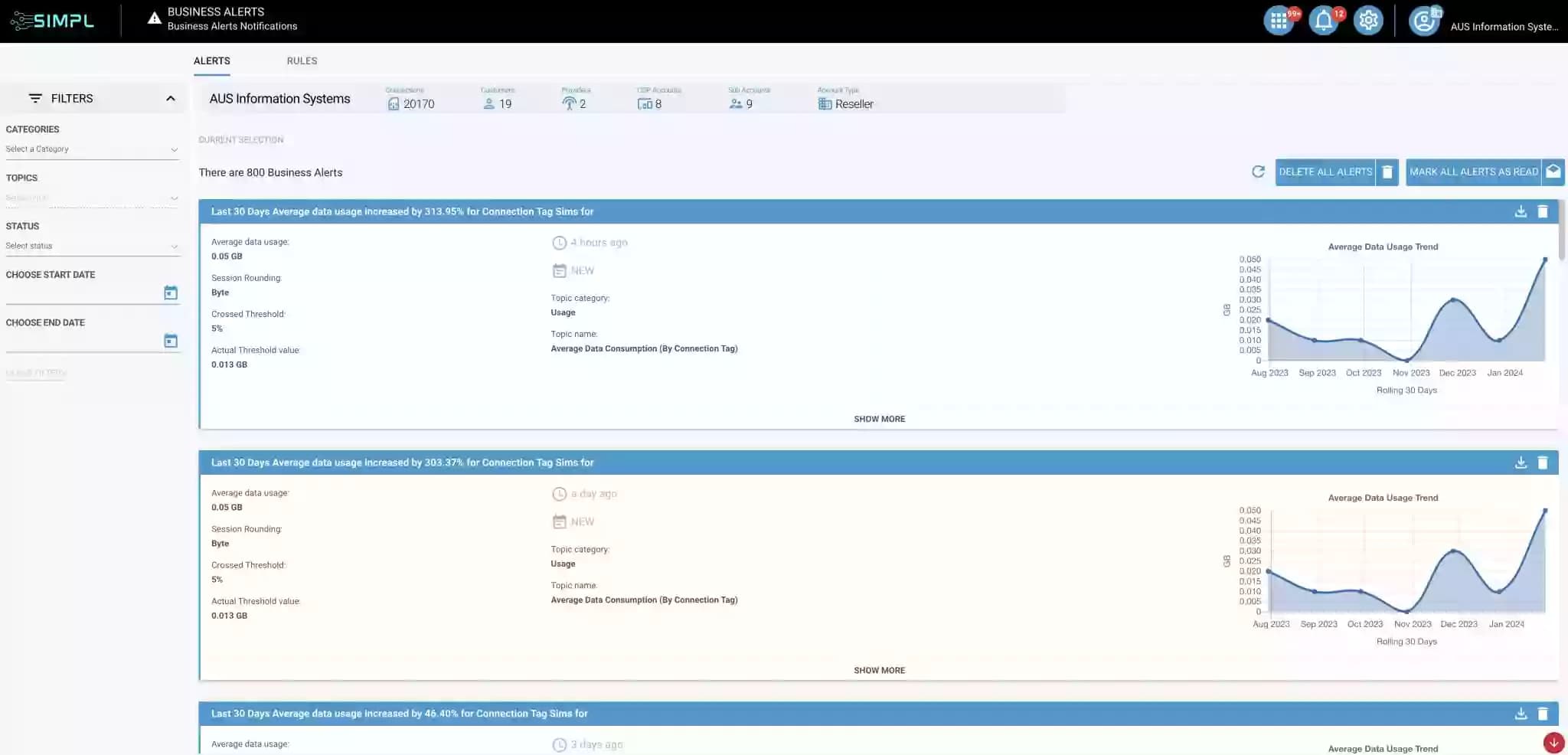Click the Providers antenna icon
The image size is (1568, 755).
click(569, 104)
